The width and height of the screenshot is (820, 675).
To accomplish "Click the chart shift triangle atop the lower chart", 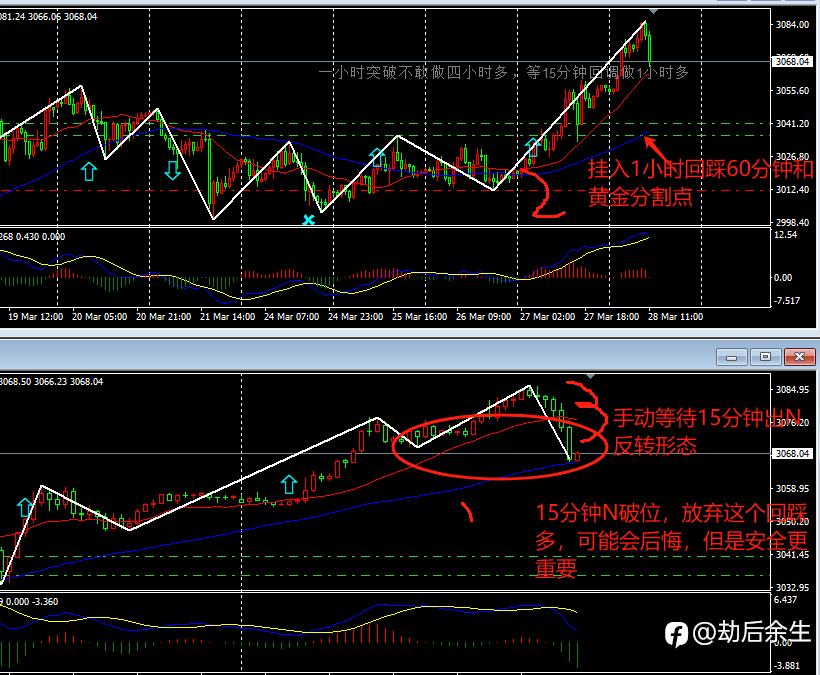I will [x=590, y=376].
